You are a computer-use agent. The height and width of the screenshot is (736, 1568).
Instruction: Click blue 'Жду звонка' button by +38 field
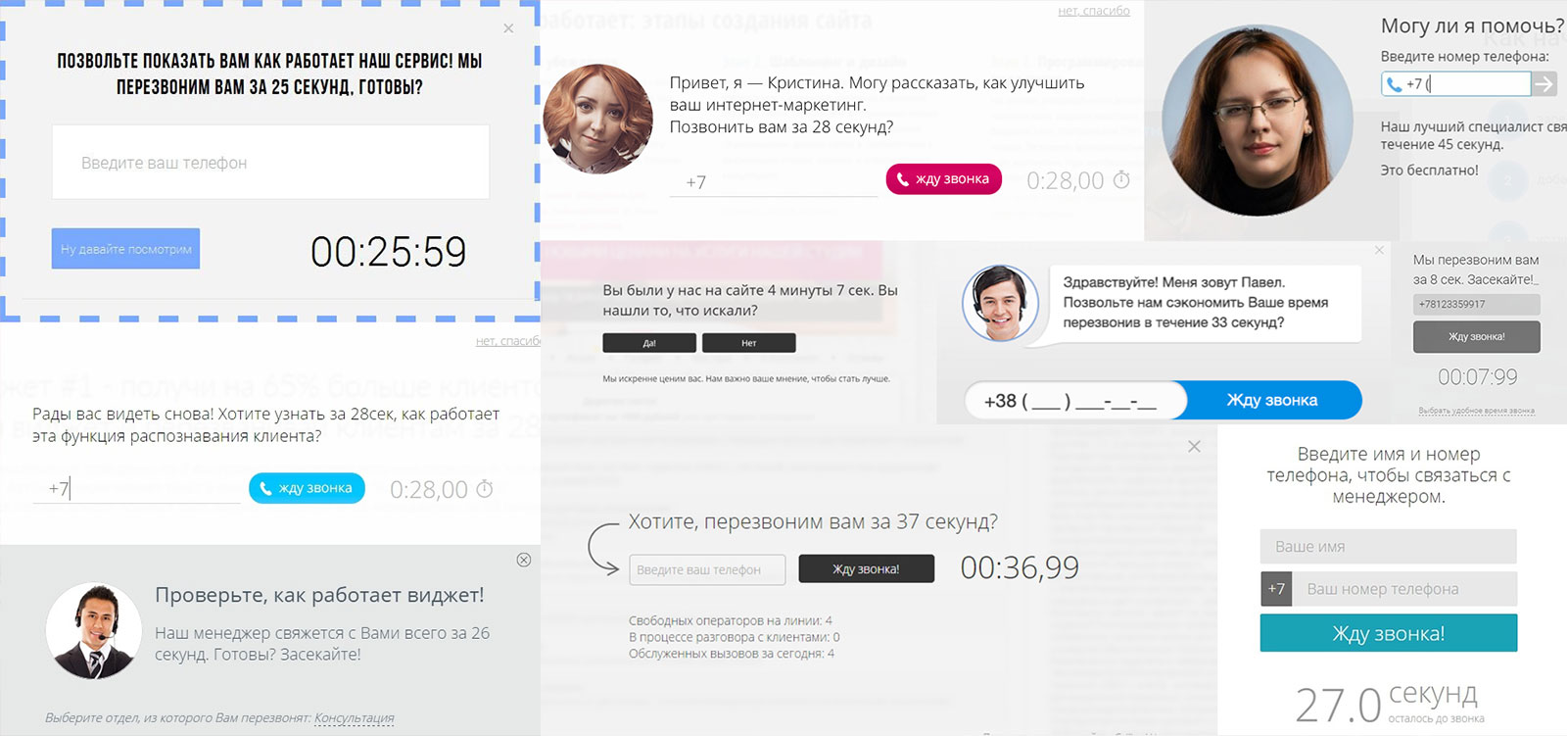tap(1272, 400)
